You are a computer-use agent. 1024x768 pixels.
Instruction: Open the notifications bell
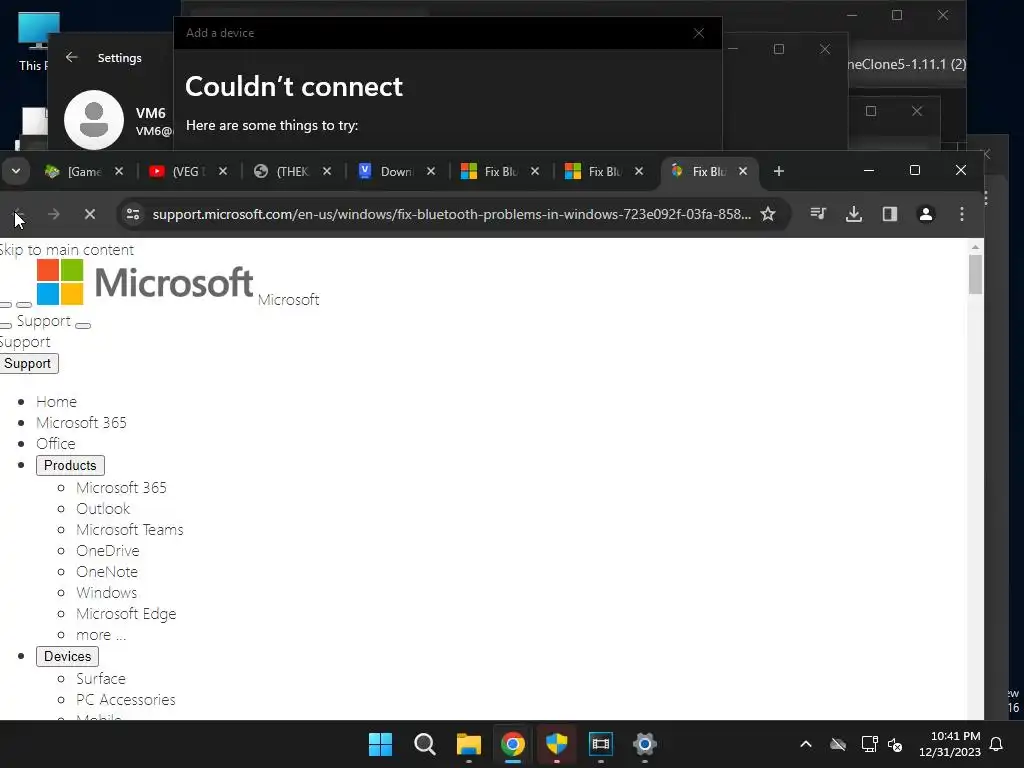(x=997, y=744)
